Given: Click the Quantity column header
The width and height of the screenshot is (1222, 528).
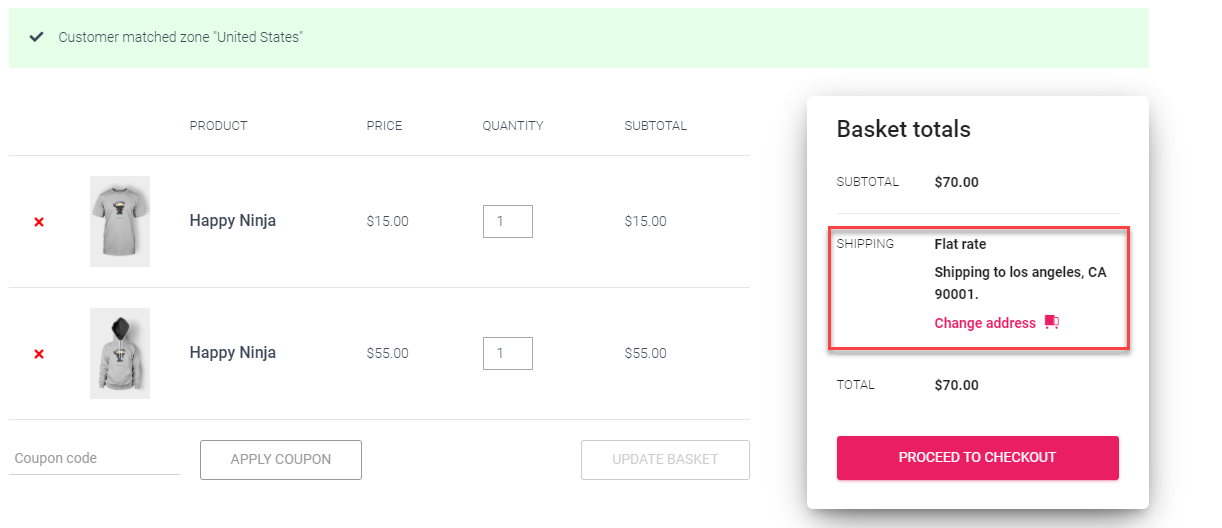Looking at the screenshot, I should pos(512,126).
